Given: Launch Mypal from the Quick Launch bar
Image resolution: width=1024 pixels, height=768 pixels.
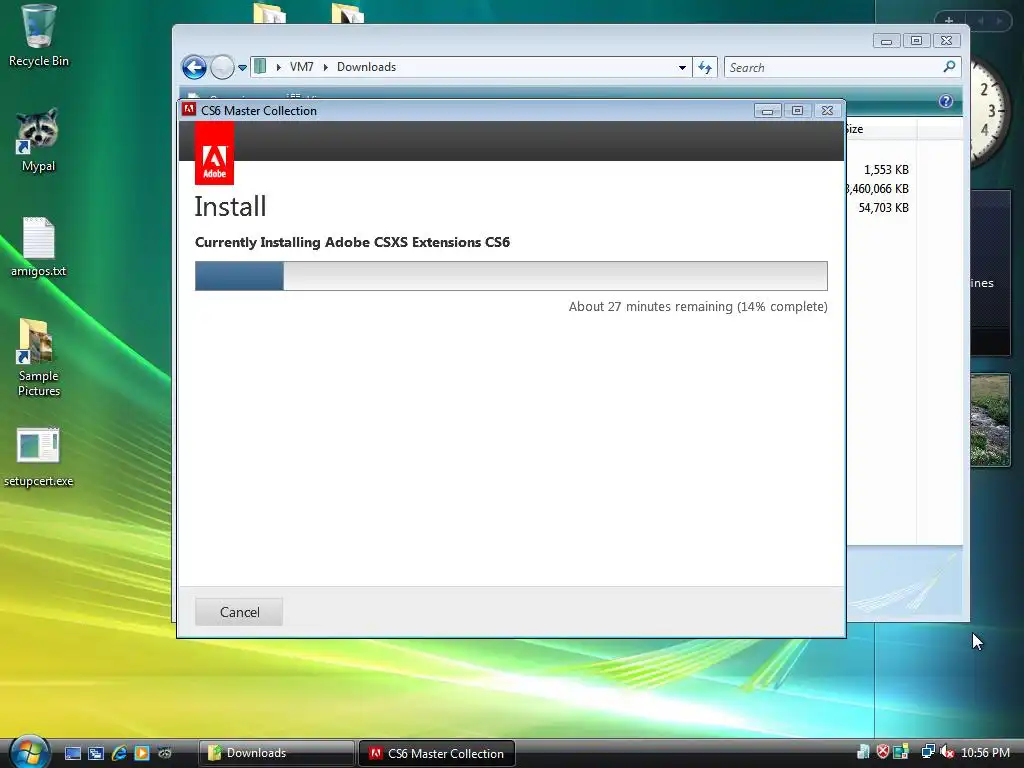Looking at the screenshot, I should click(165, 753).
